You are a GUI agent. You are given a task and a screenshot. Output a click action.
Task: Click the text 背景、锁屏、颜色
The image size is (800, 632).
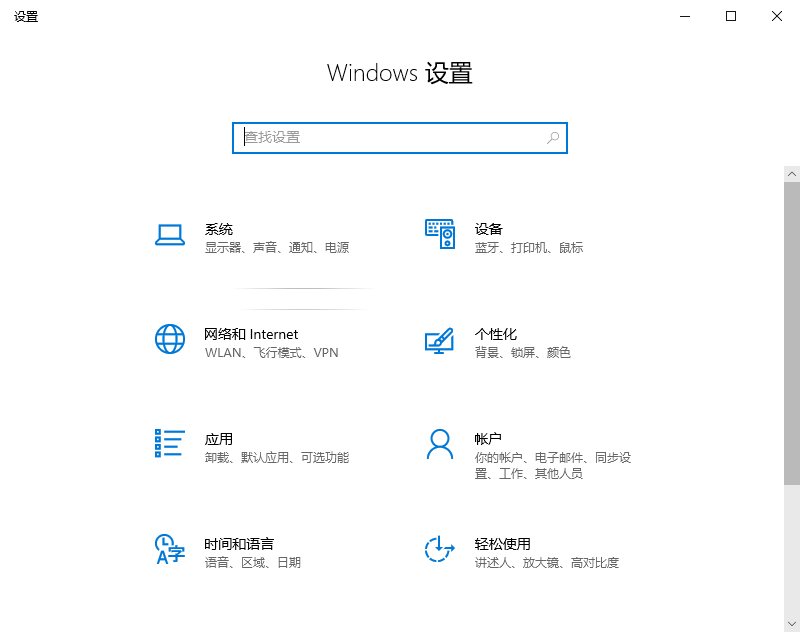[522, 352]
